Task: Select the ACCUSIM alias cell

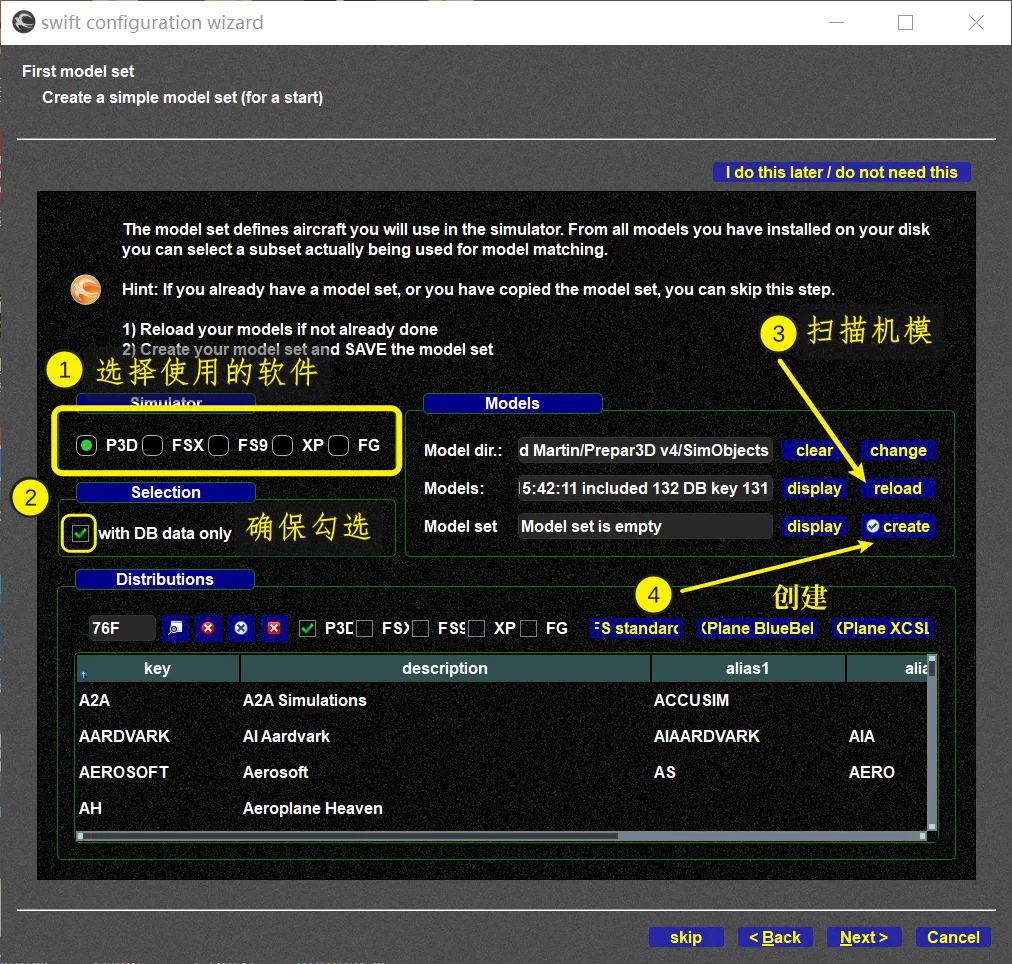Action: coord(748,701)
